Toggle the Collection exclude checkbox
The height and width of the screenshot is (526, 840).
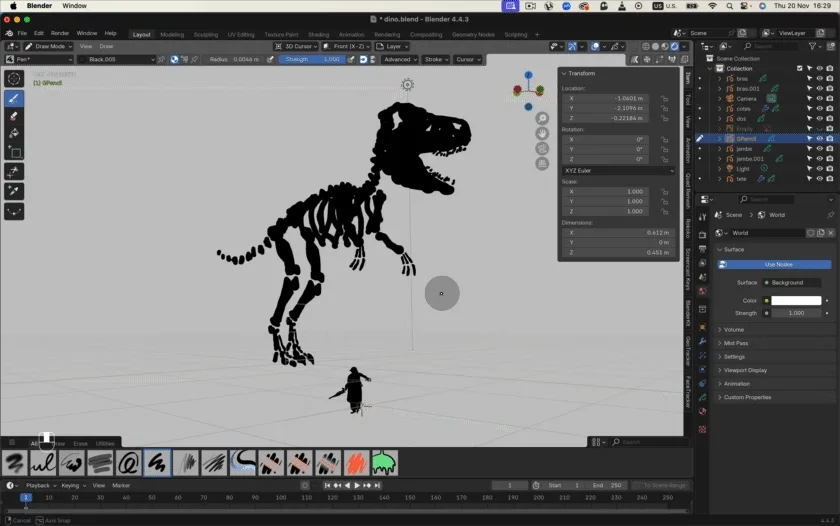799,68
